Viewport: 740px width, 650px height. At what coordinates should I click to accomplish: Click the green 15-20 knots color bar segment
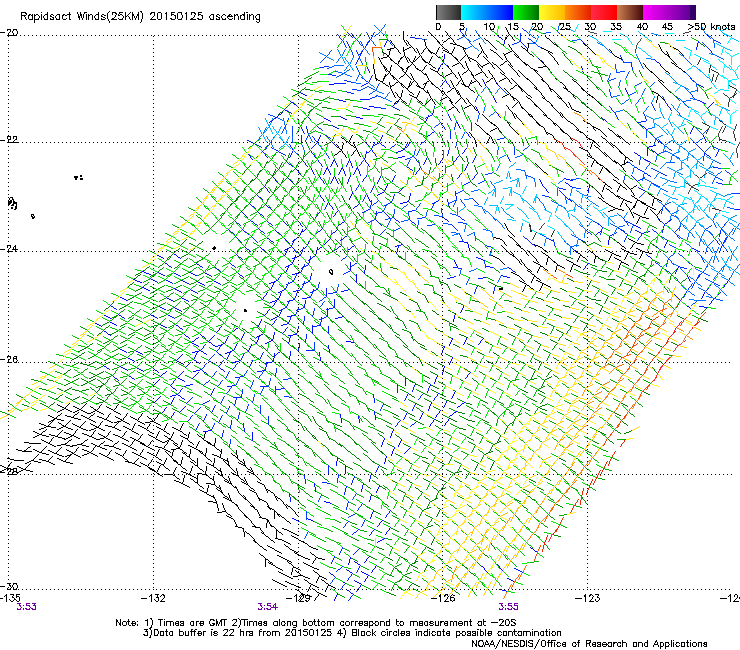[x=526, y=12]
